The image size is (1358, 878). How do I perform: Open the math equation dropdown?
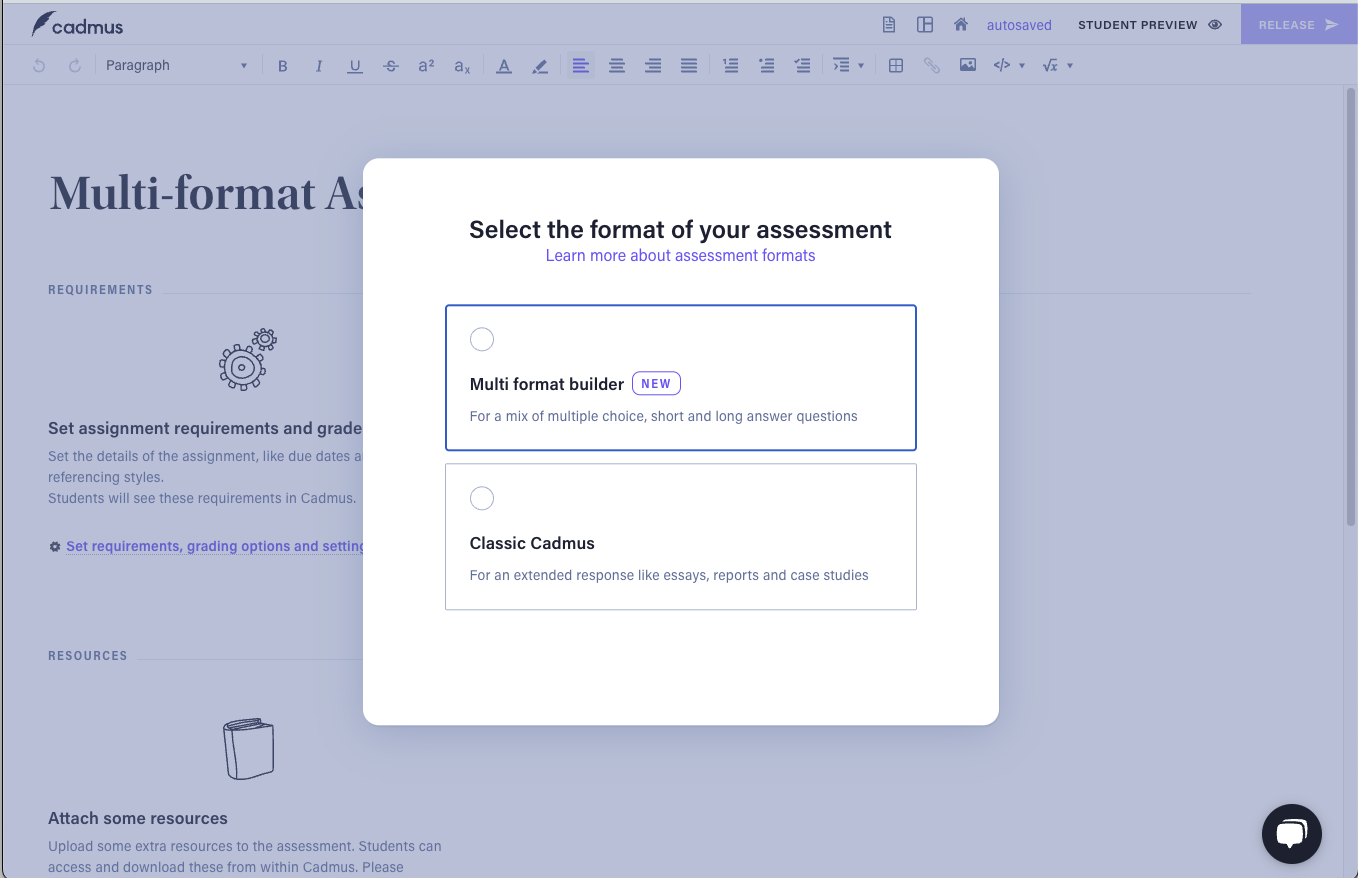[1057, 66]
